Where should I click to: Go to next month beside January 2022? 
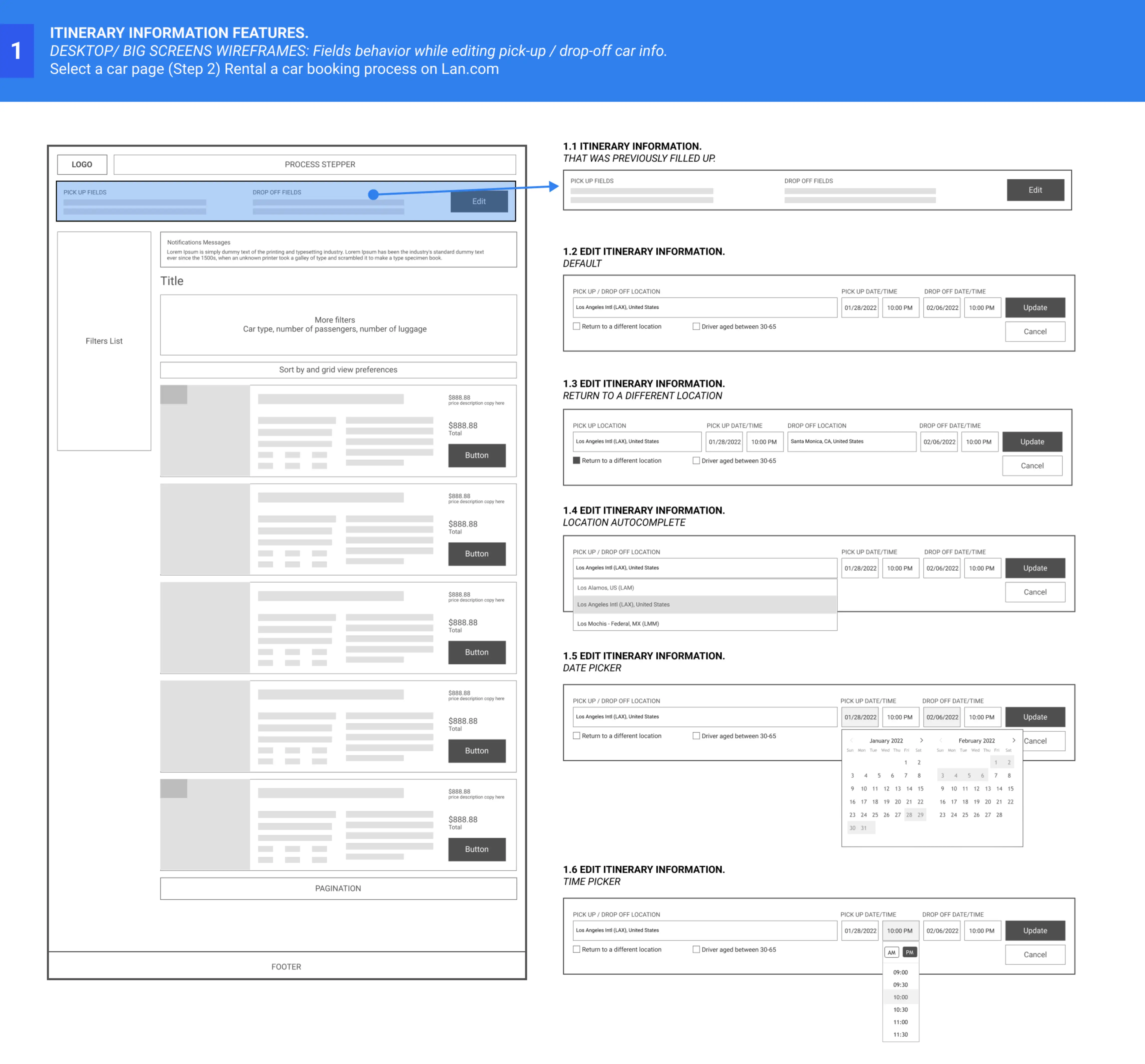coord(922,740)
